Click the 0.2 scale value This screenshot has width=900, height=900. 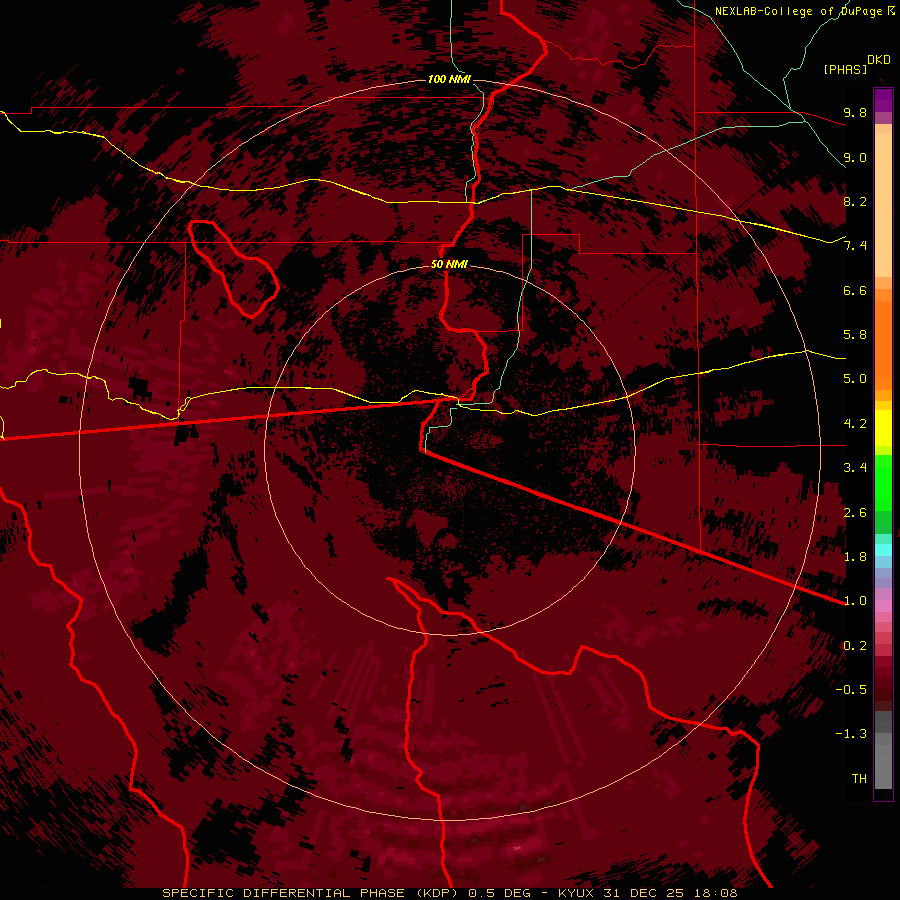[855, 646]
